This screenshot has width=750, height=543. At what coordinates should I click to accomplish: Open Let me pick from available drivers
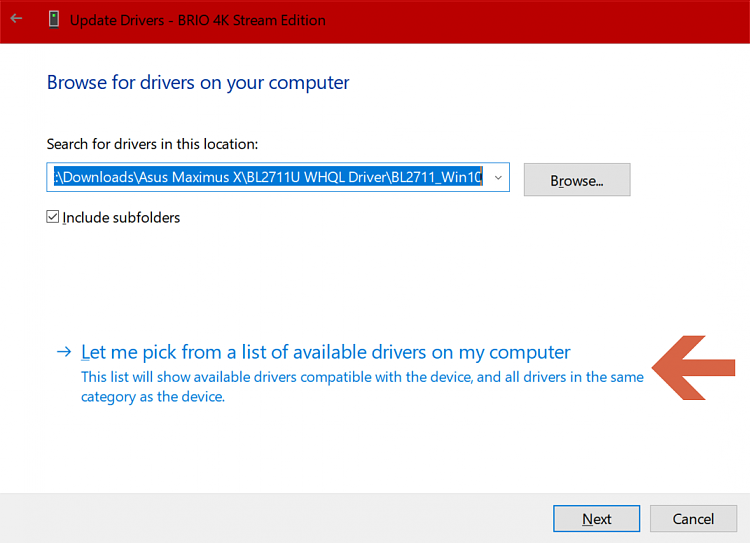pos(325,352)
